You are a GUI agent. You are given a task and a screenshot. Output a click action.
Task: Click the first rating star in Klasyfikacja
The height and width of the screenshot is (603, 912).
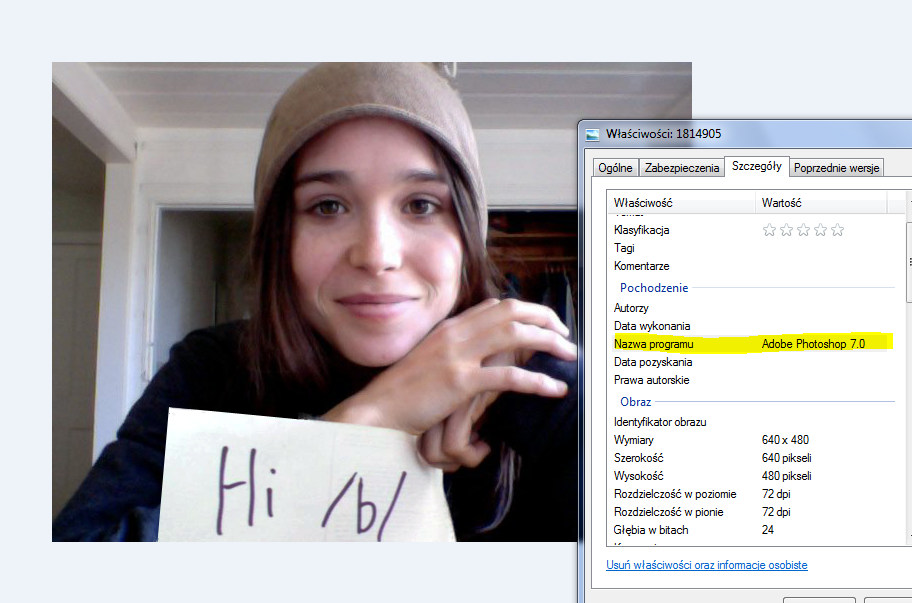tap(769, 230)
